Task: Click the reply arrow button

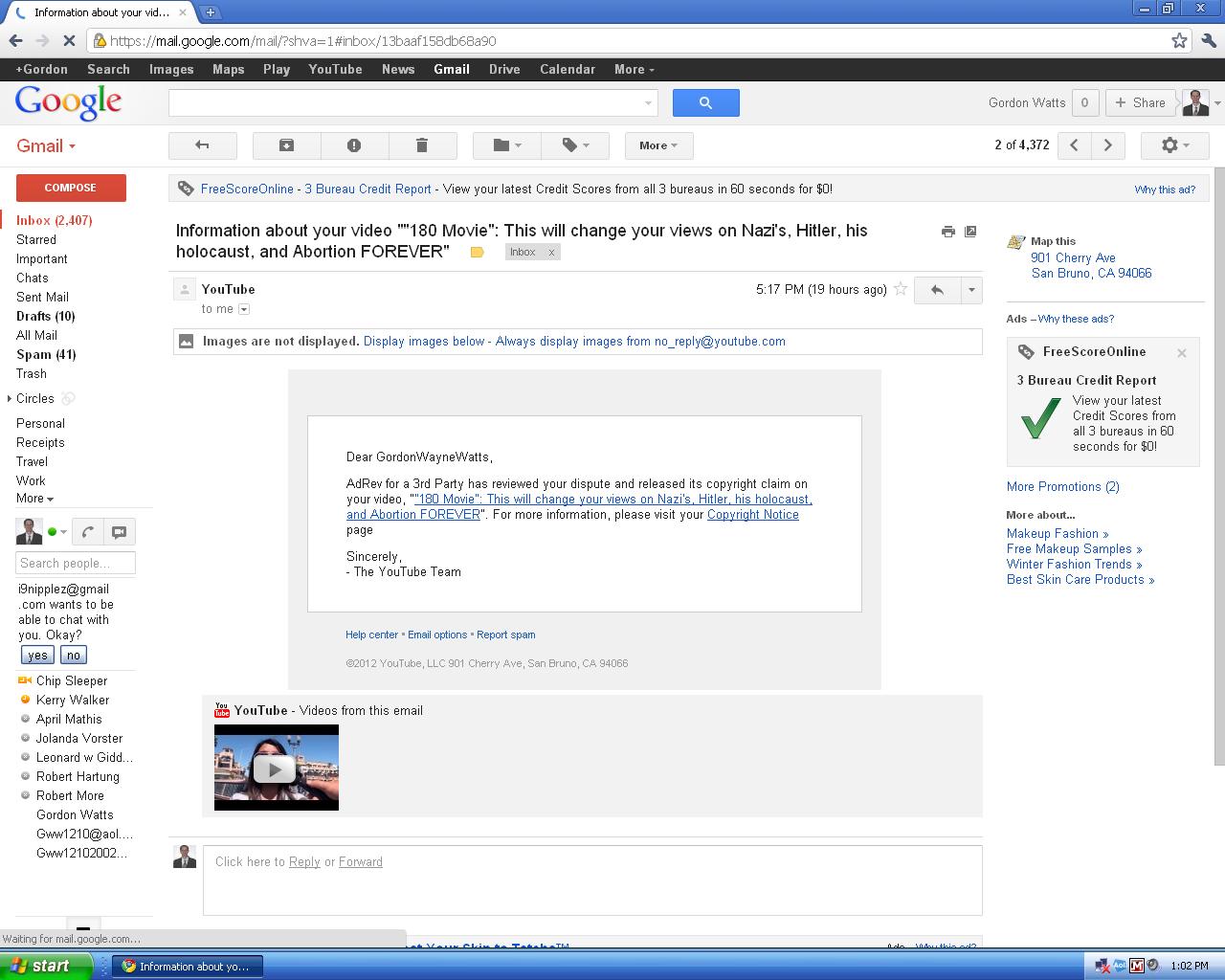Action: [937, 290]
